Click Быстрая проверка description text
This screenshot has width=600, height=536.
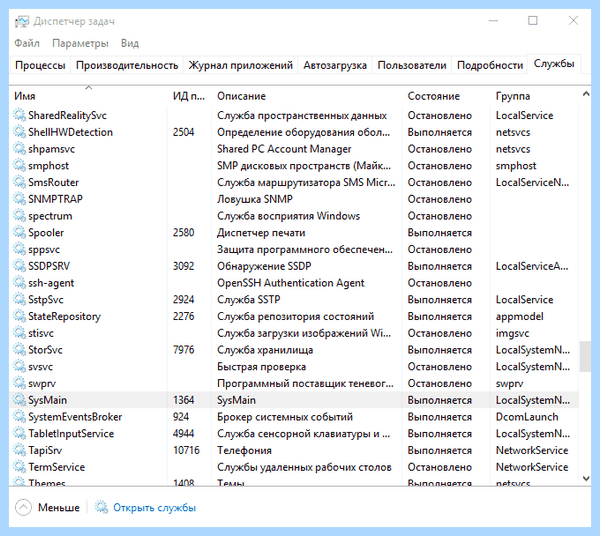click(261, 367)
